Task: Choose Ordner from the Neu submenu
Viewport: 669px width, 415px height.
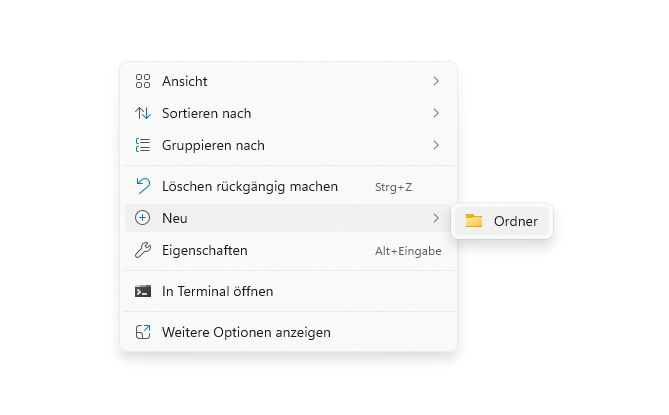Action: (502, 221)
